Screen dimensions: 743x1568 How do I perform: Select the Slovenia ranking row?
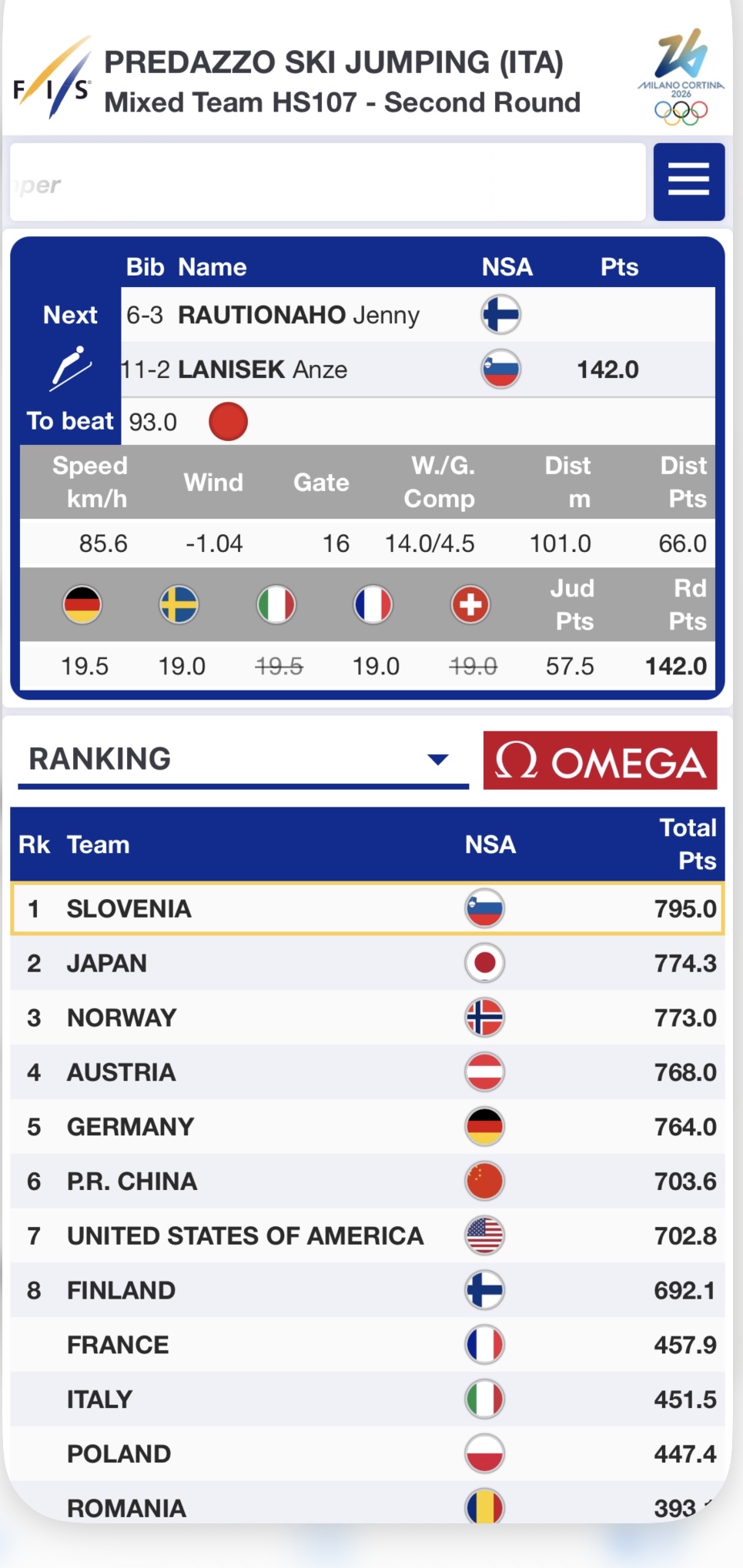pos(367,908)
